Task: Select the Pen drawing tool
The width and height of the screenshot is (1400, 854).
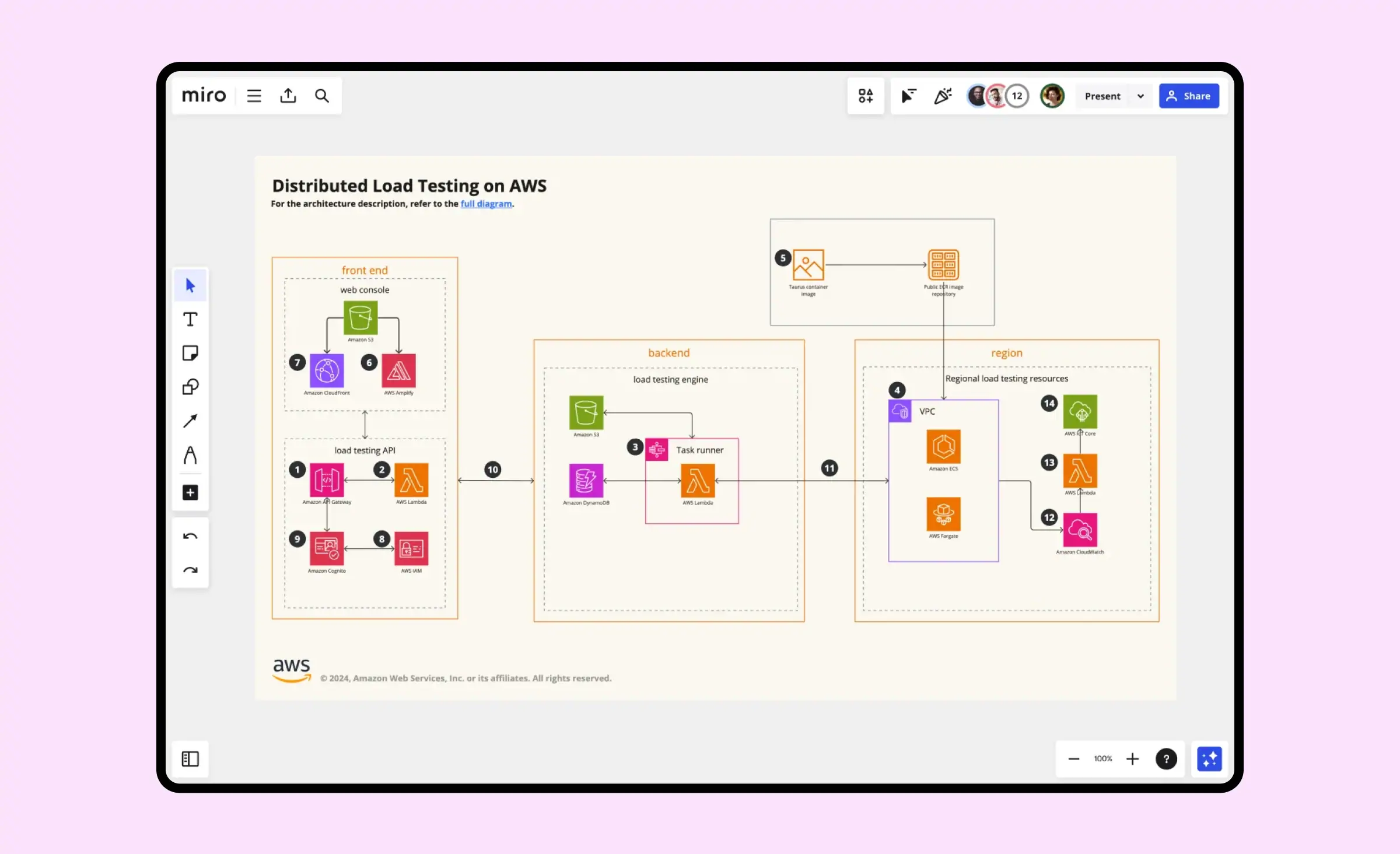Action: 190,455
